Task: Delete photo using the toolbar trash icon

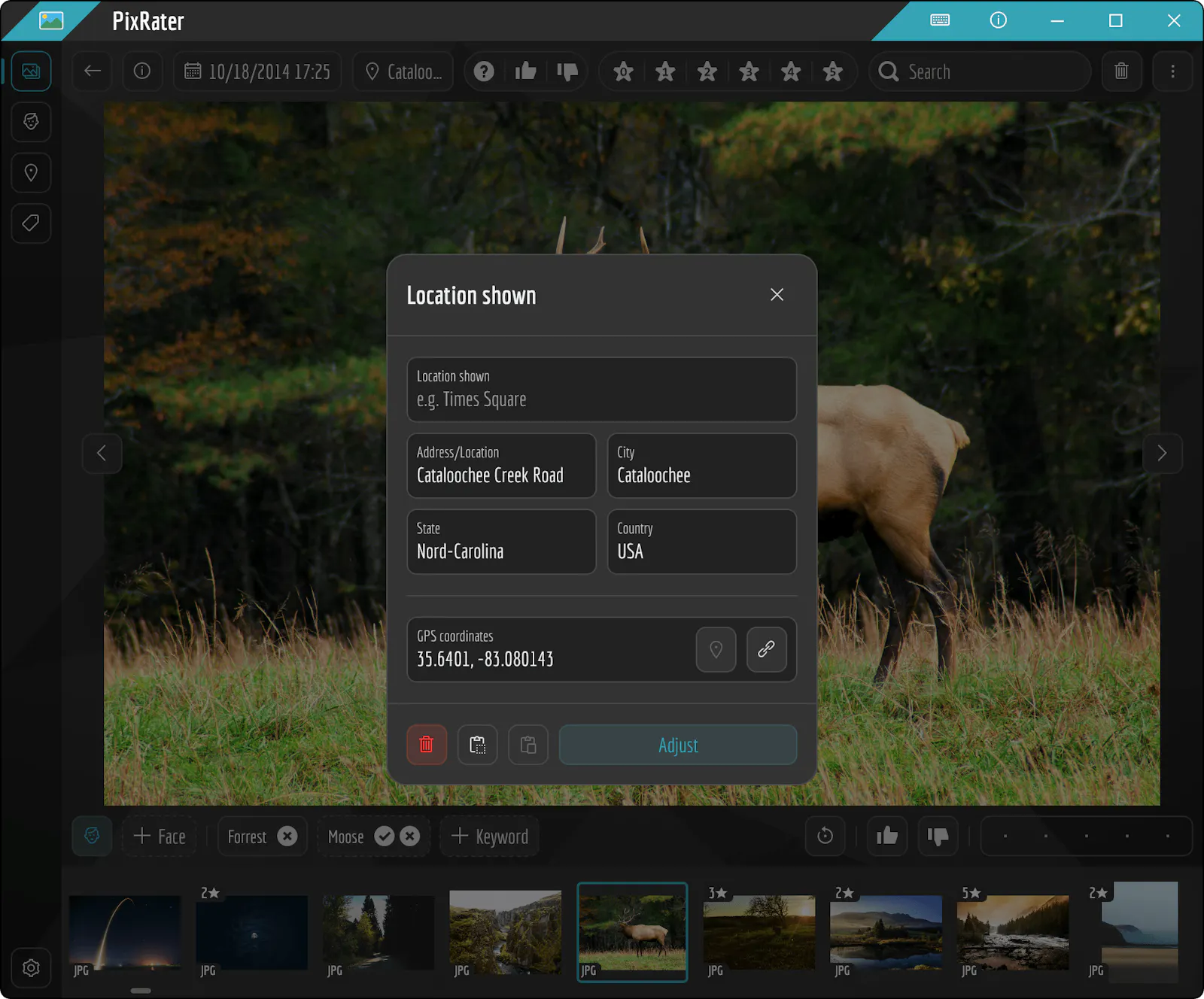Action: 1121,71
